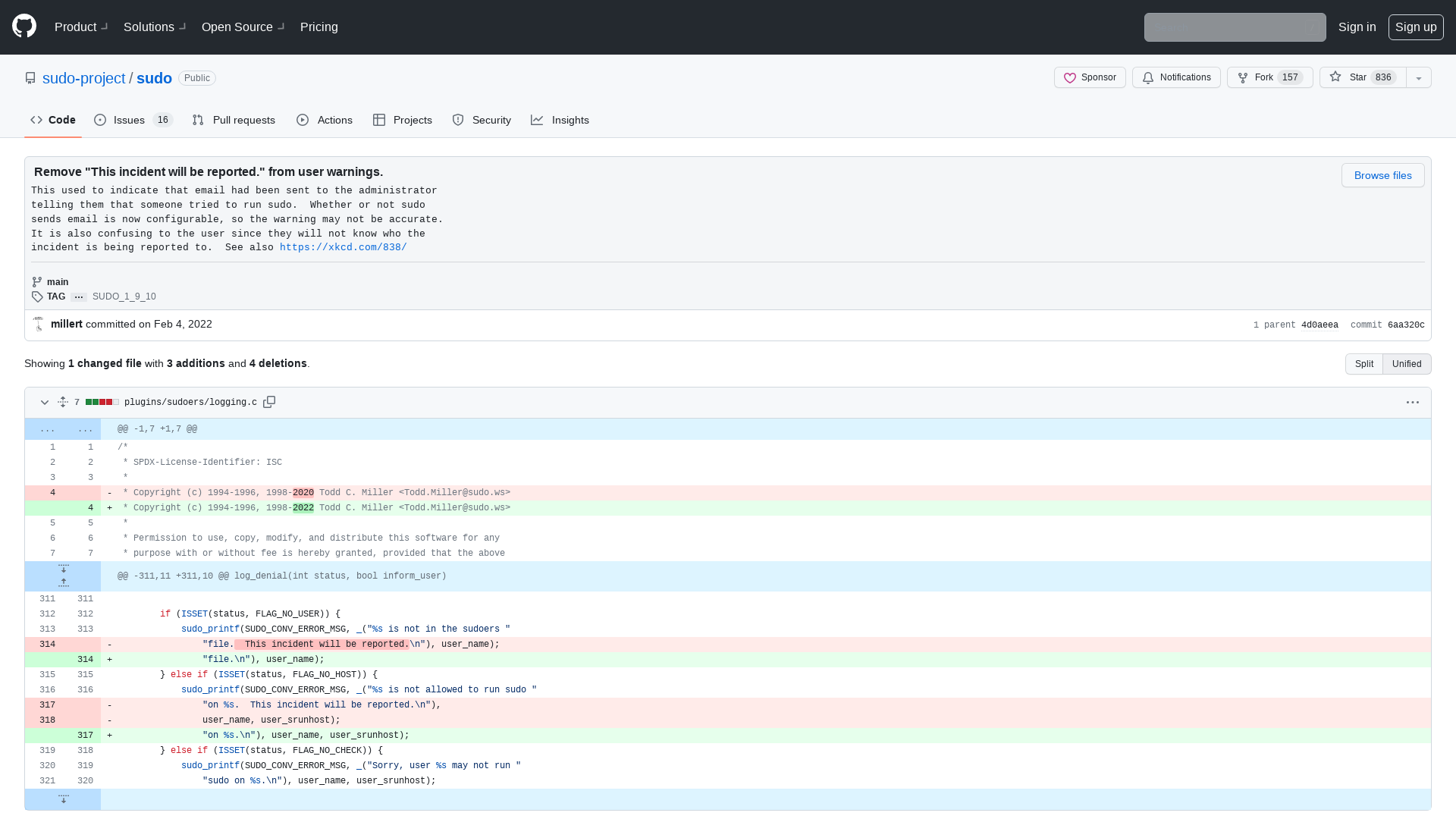Click the Star icon to star repository
The height and width of the screenshot is (819, 1456).
click(x=1335, y=77)
